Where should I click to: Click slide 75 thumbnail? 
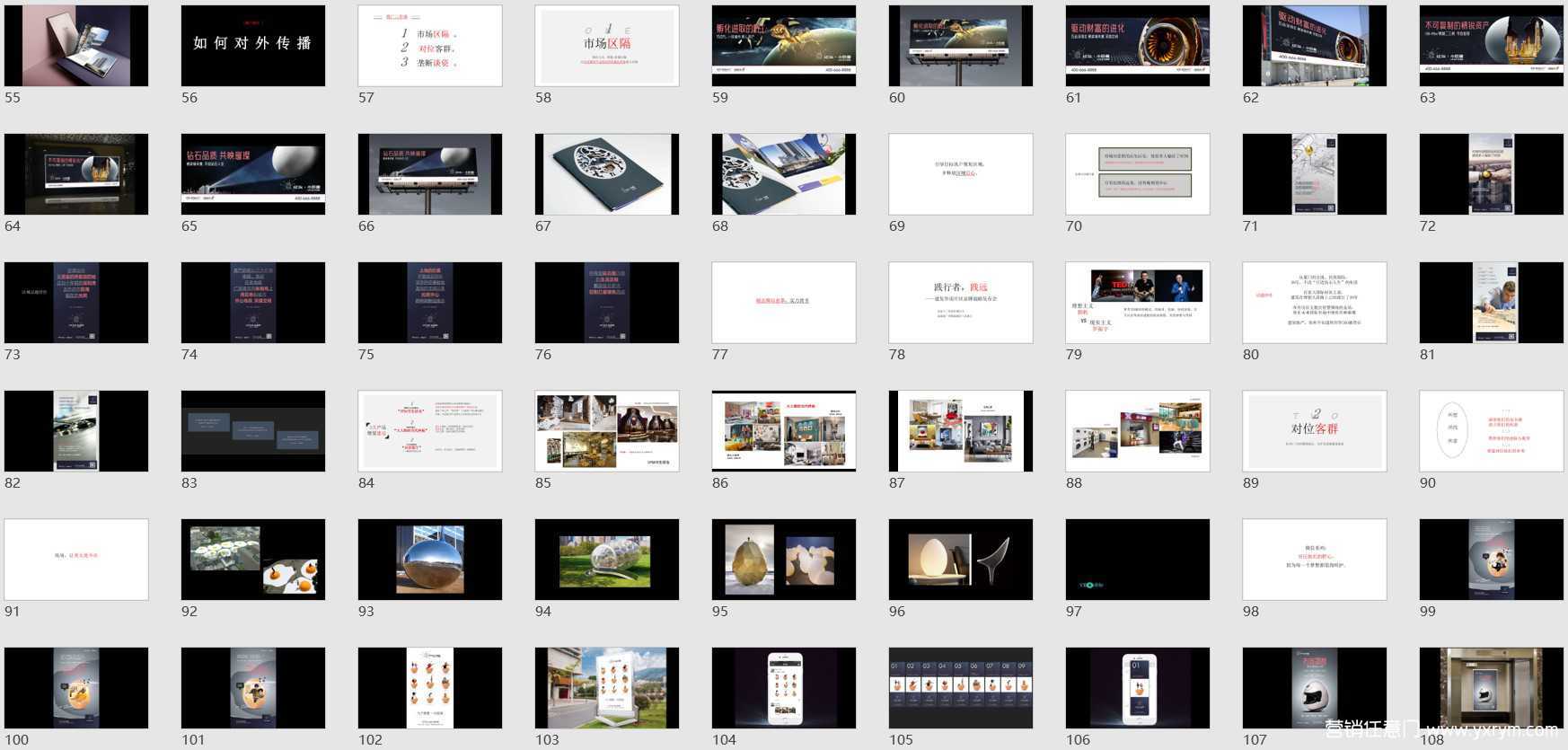click(430, 303)
